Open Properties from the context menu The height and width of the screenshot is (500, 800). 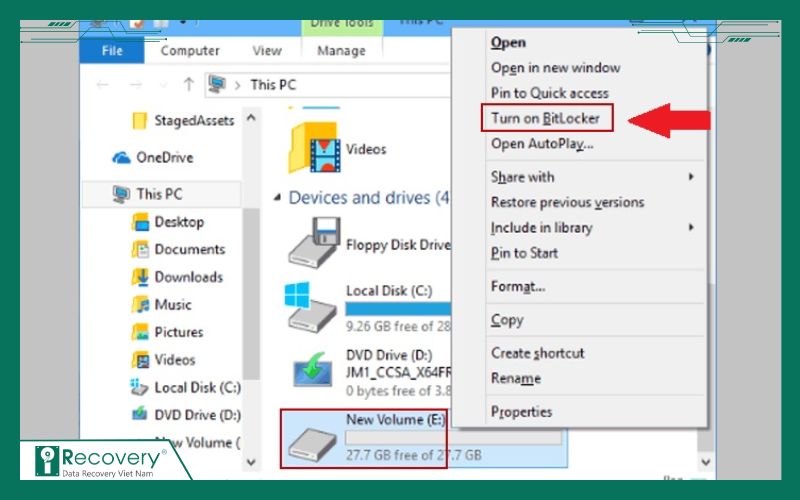521,412
